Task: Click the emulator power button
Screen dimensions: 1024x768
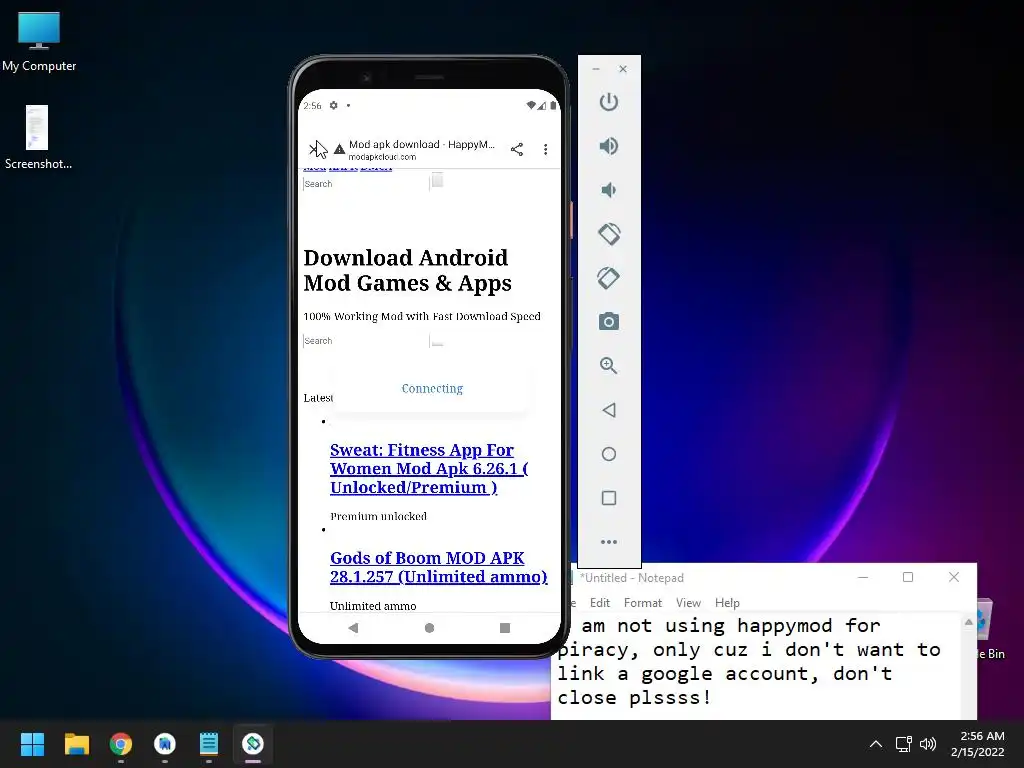Action: click(x=609, y=102)
